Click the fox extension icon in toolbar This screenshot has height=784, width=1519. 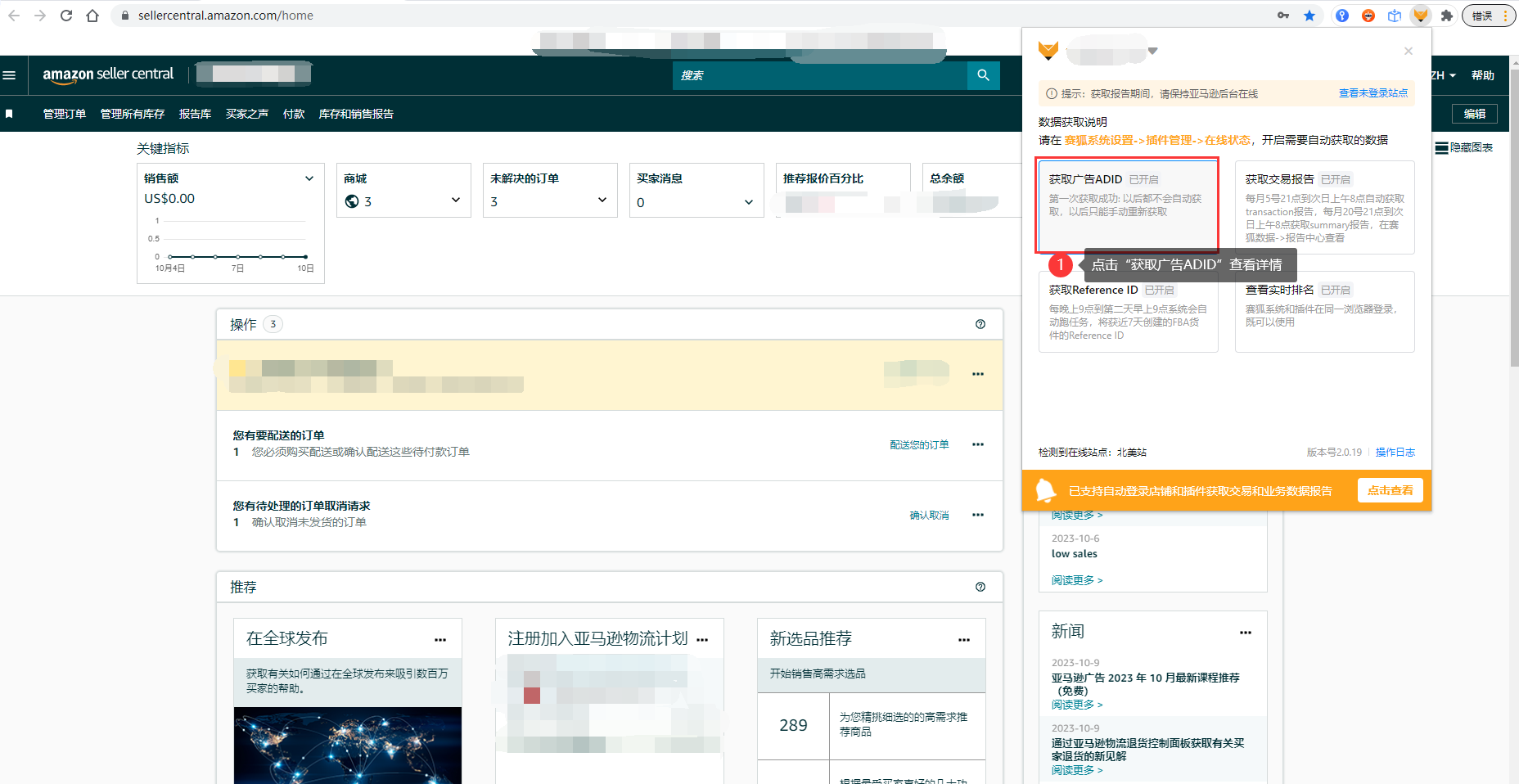[x=1420, y=16]
